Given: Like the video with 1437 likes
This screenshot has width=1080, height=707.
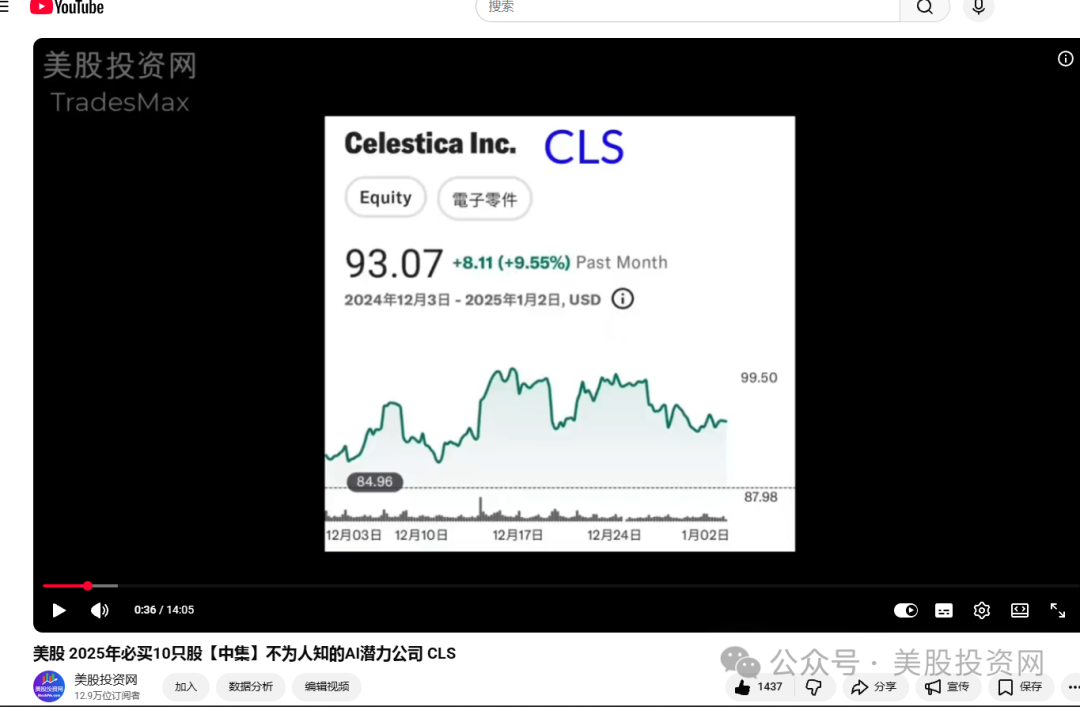Looking at the screenshot, I should (759, 687).
